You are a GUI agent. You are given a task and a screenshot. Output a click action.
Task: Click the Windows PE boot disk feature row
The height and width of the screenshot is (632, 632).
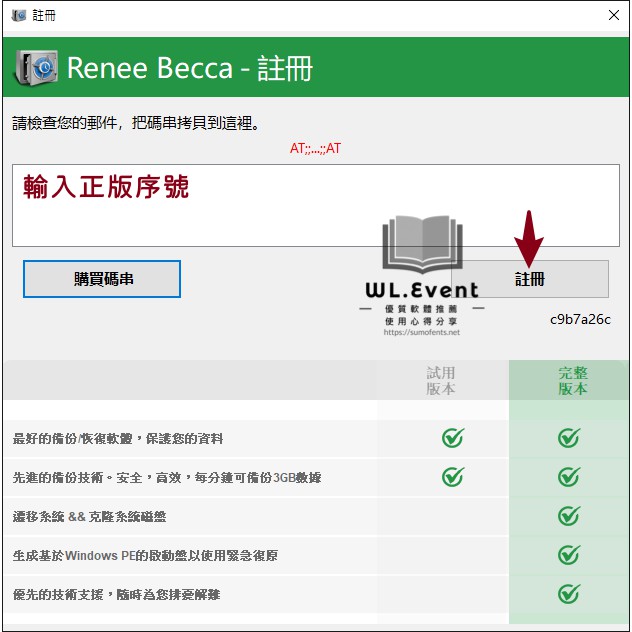click(145, 555)
